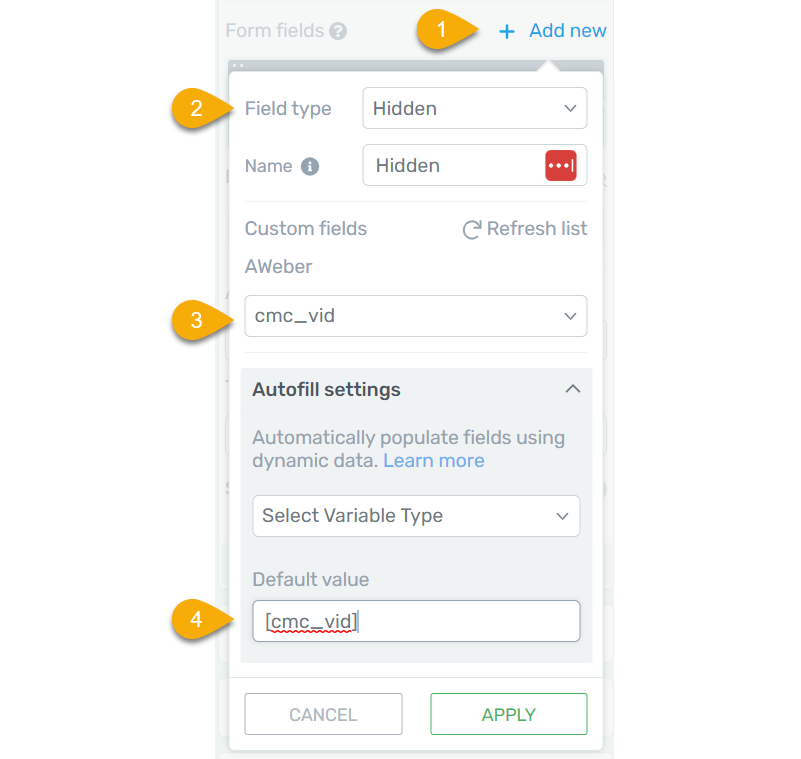The image size is (801, 759).
Task: Click the orange step 2 marker
Action: point(197,108)
